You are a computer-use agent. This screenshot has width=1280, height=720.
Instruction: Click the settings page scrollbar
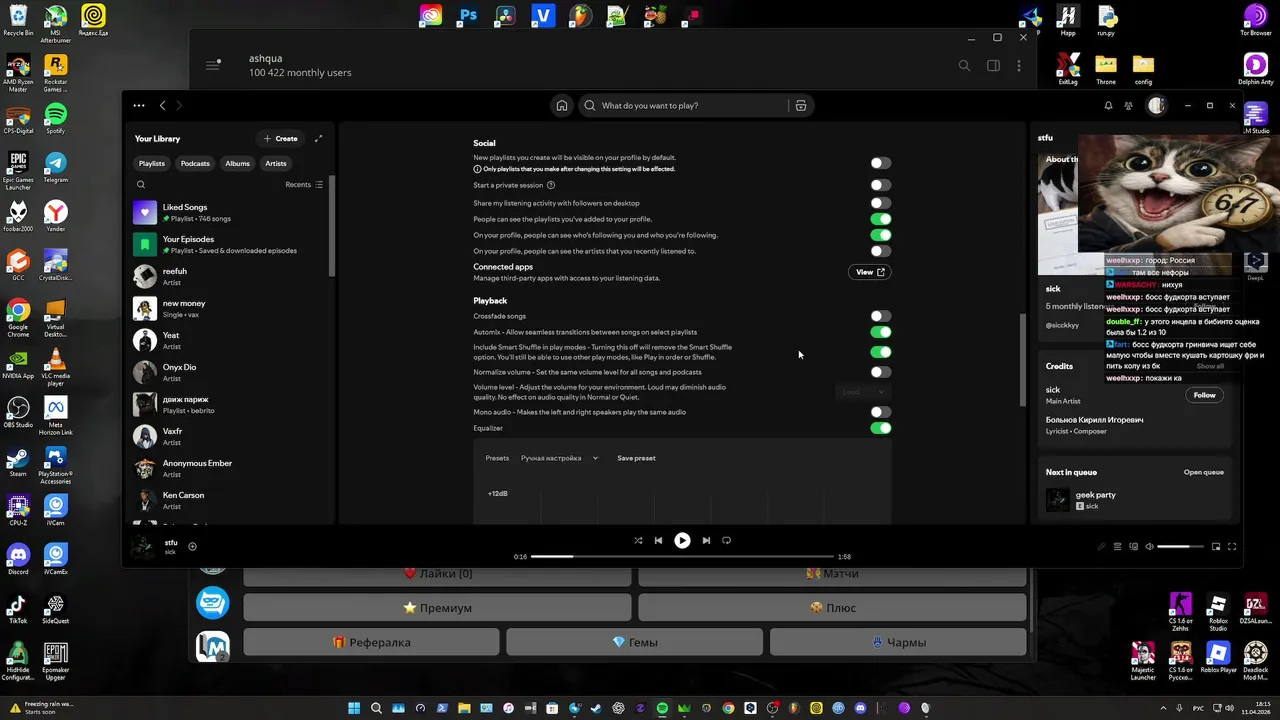[x=1021, y=360]
